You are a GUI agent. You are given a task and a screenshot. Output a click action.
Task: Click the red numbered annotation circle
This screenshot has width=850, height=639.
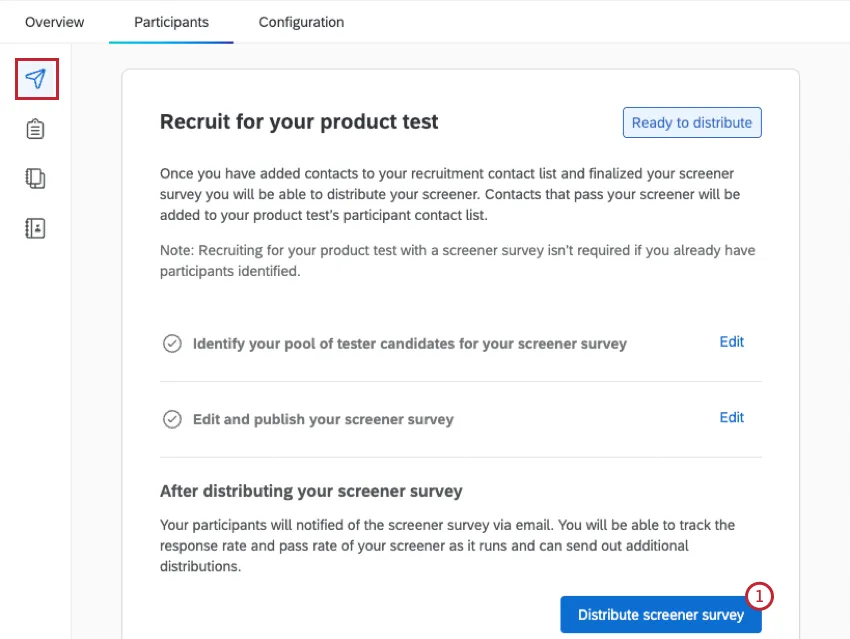(x=760, y=597)
